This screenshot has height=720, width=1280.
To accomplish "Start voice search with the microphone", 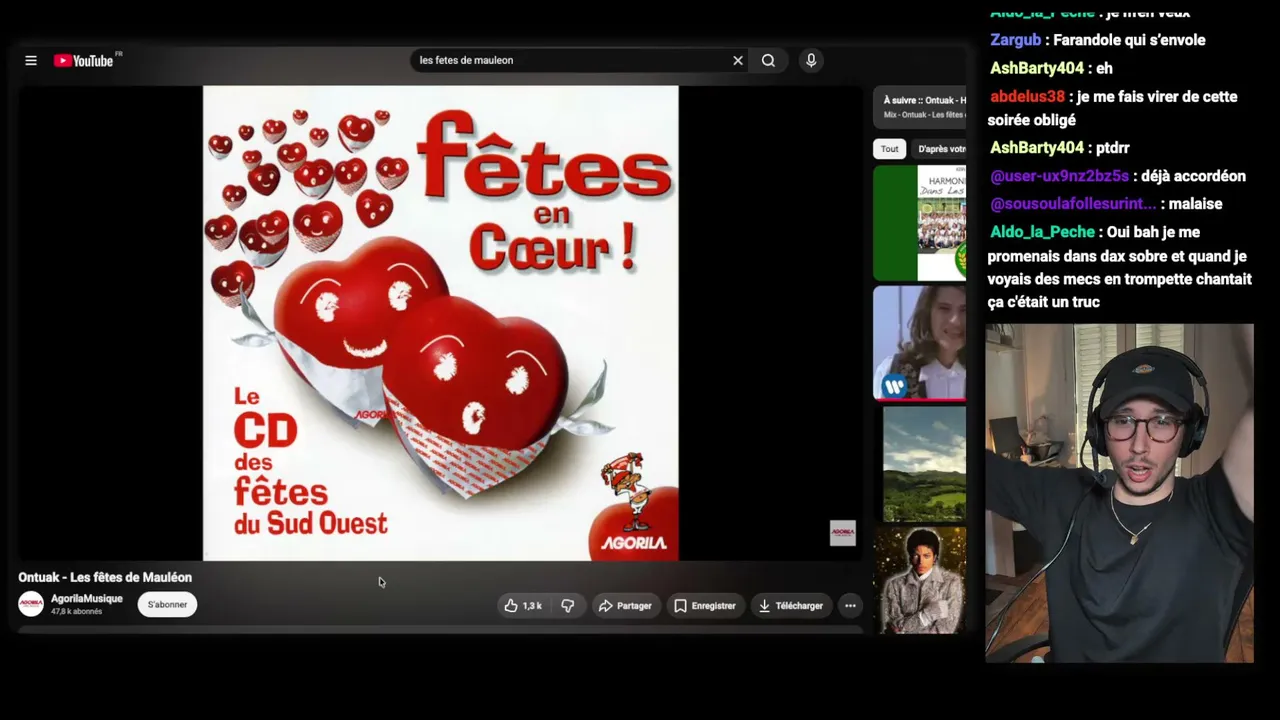I will [811, 60].
